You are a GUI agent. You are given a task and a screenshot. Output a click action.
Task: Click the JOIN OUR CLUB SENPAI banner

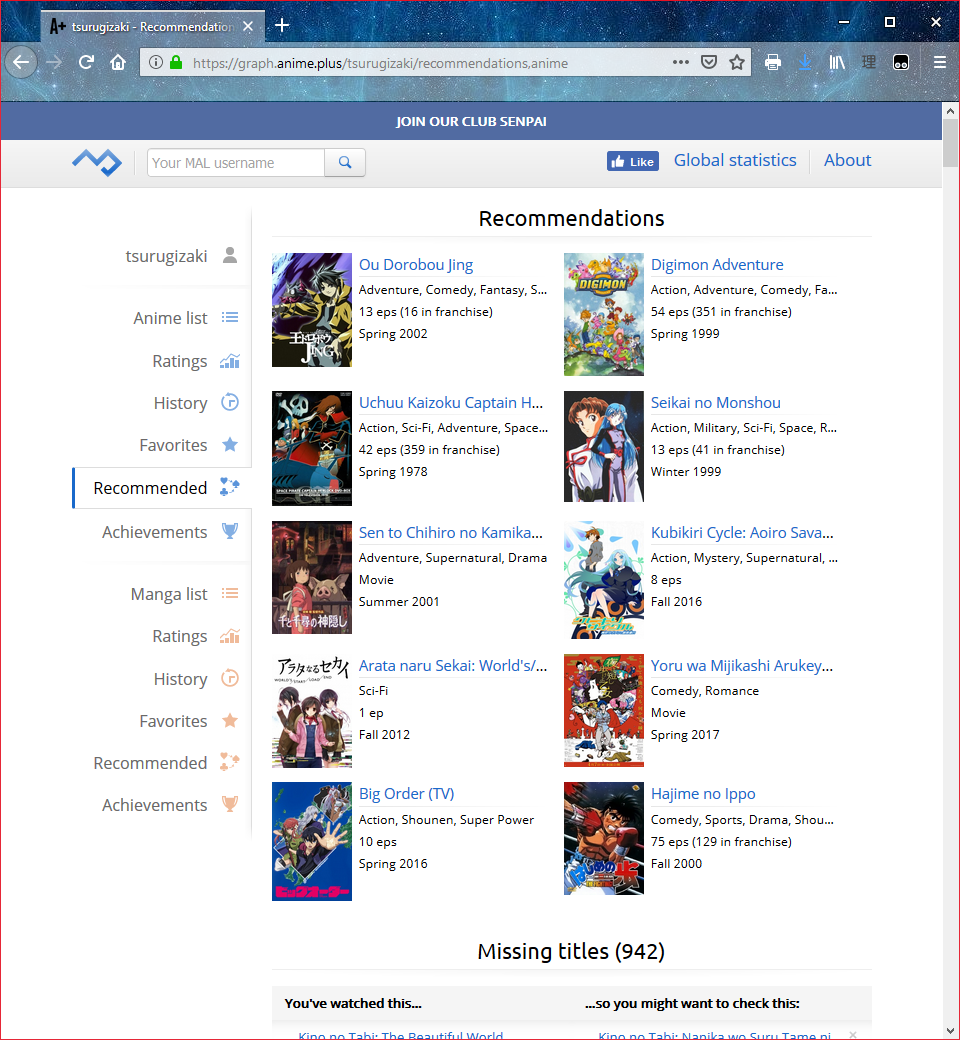coord(472,121)
